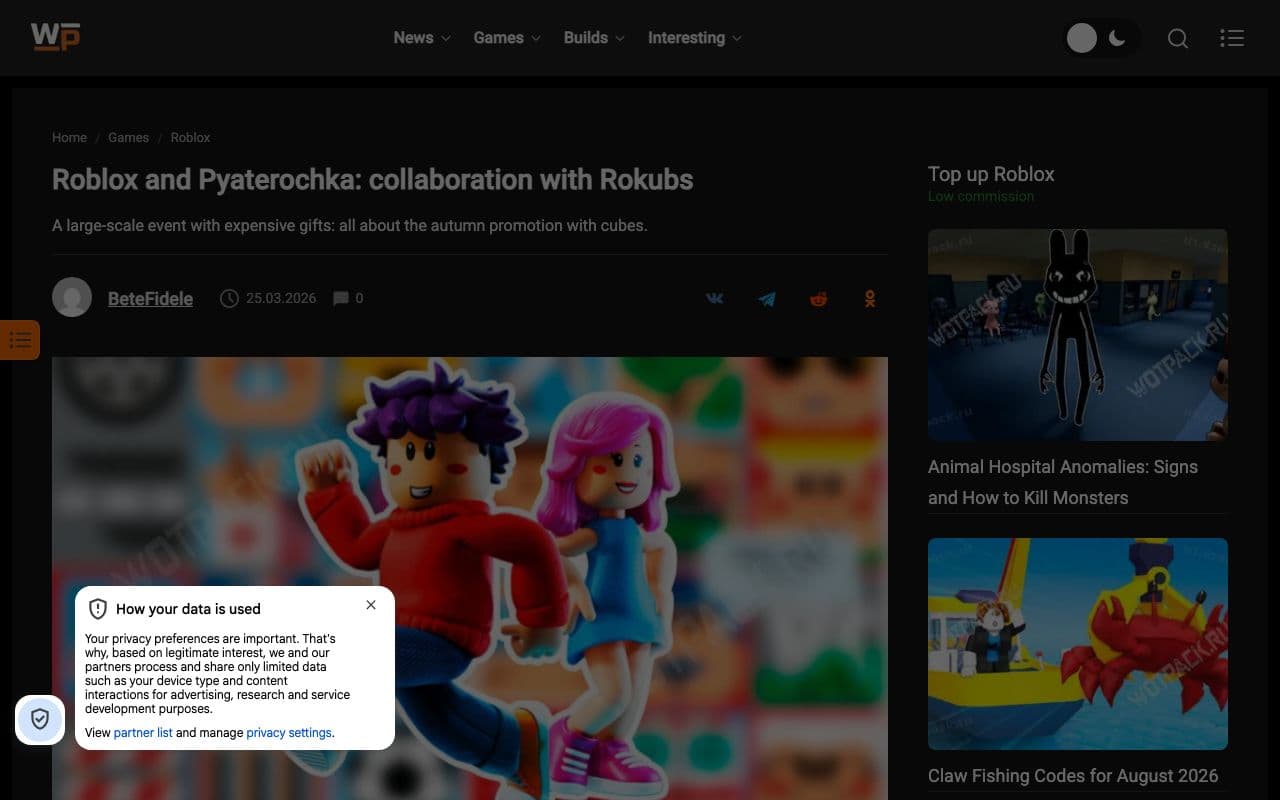1280x800 pixels.
Task: Read Animal Hospital Anomalies article title
Action: [1063, 482]
